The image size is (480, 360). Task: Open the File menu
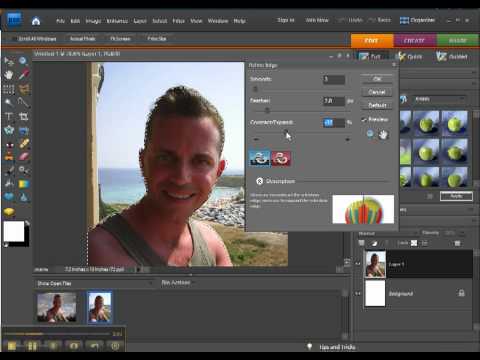pyautogui.click(x=60, y=21)
